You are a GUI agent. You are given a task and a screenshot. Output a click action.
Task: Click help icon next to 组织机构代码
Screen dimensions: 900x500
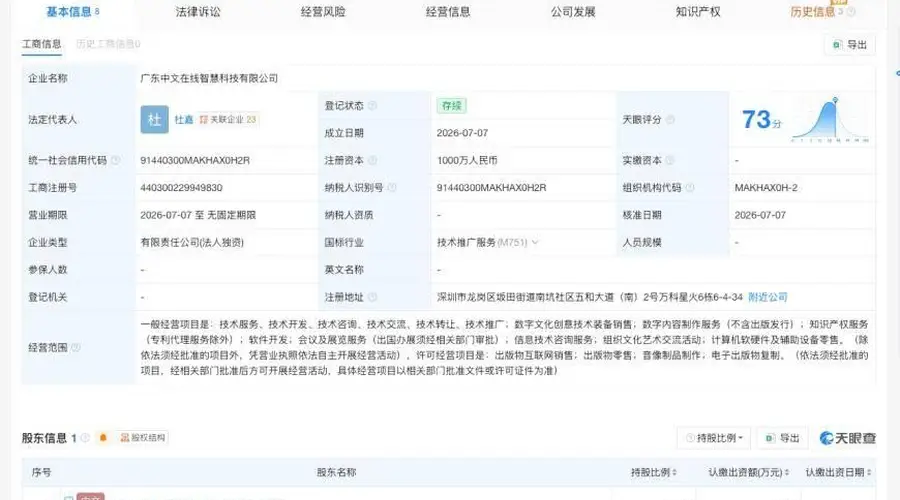(x=690, y=187)
